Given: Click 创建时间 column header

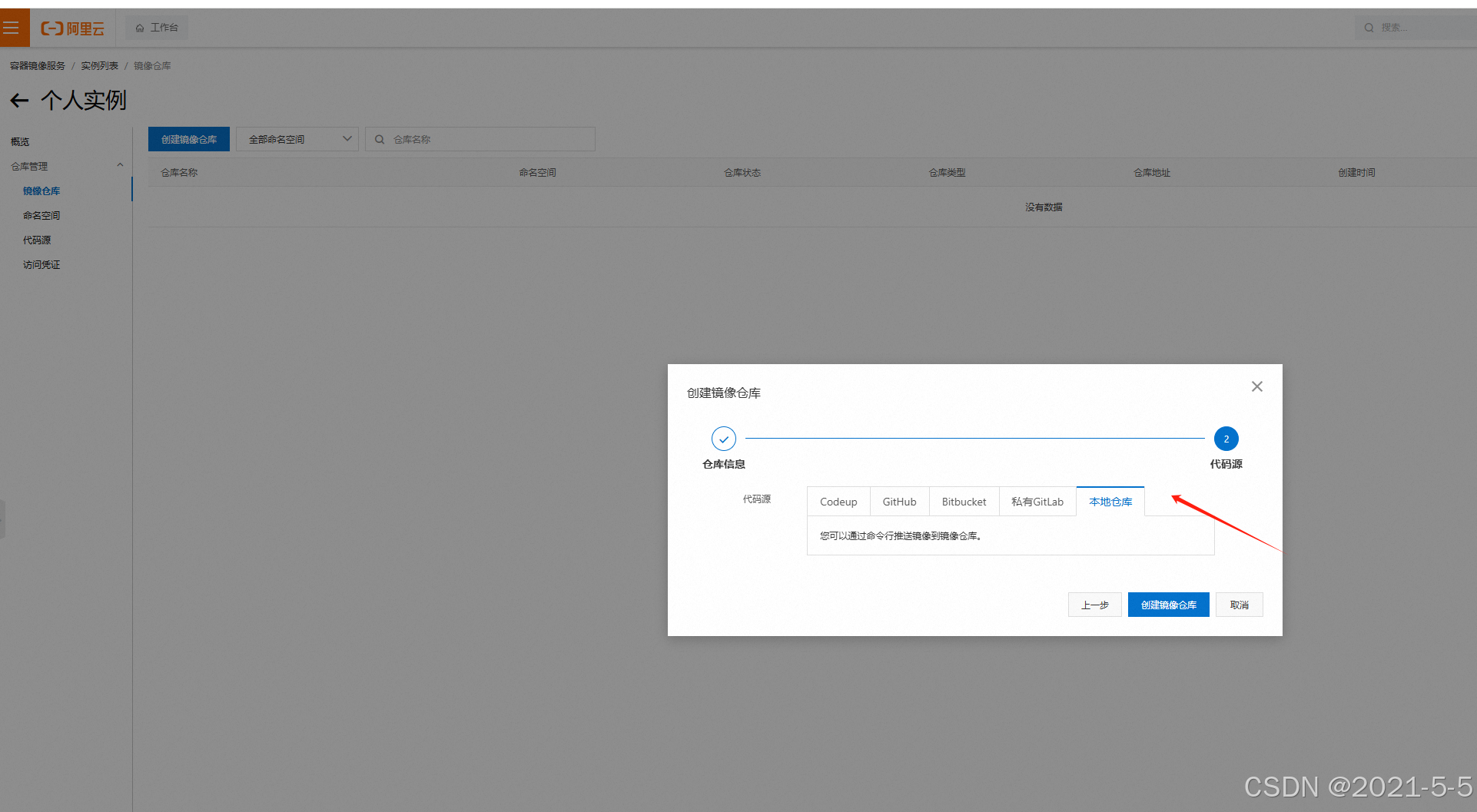Looking at the screenshot, I should coord(1356,173).
